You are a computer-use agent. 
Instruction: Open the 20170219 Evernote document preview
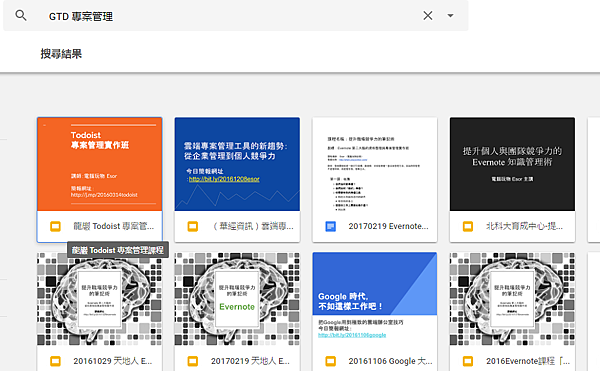tap(375, 164)
